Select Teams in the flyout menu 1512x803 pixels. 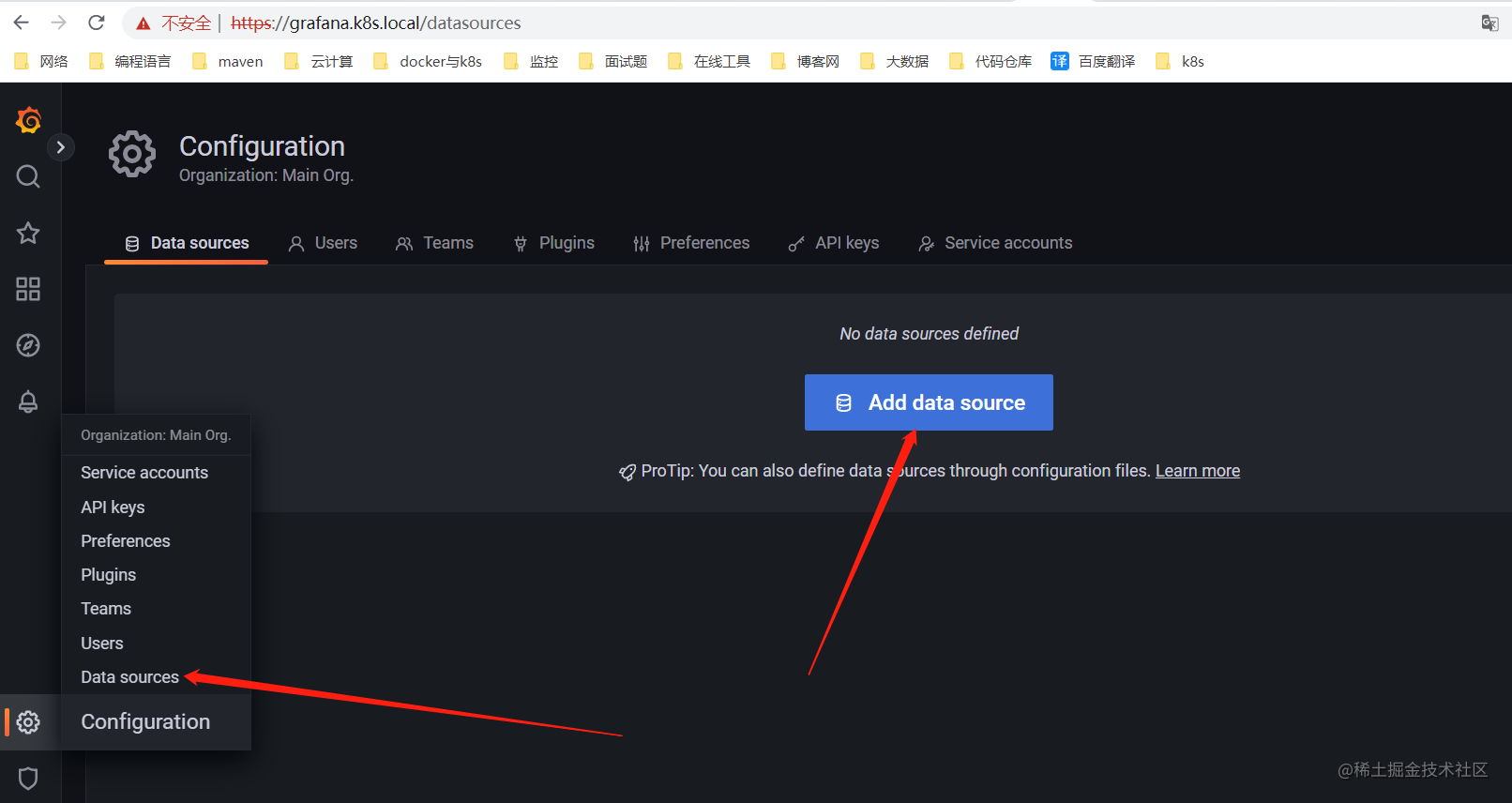point(106,609)
